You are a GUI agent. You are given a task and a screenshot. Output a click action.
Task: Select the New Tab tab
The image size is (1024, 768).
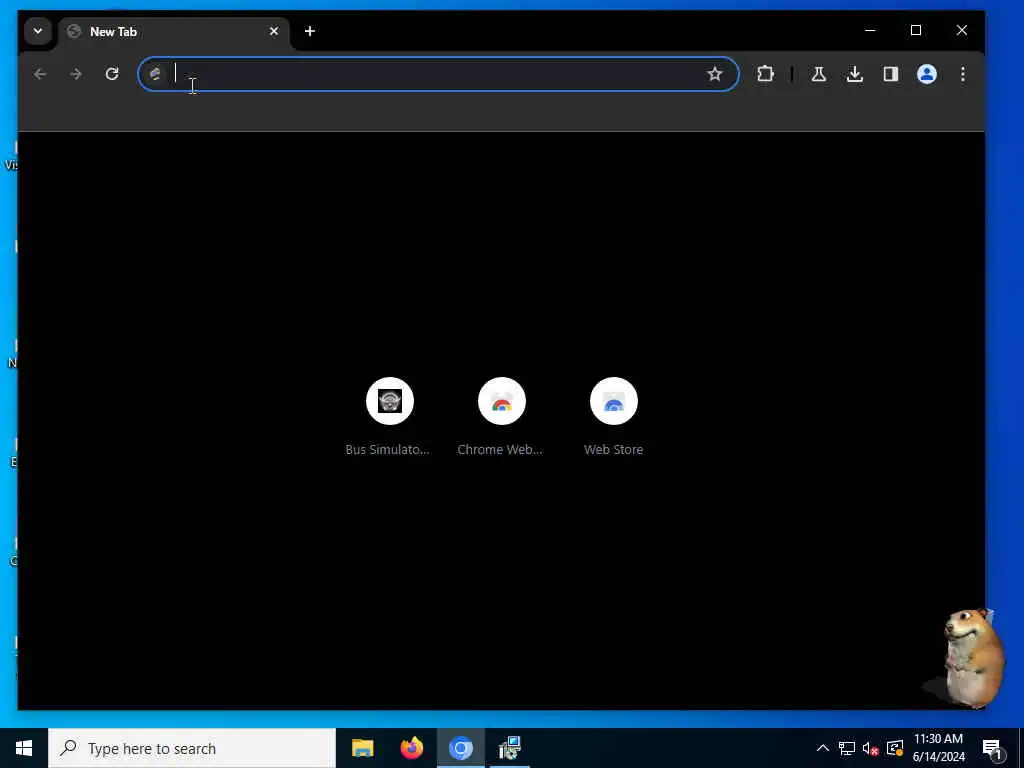pos(174,31)
